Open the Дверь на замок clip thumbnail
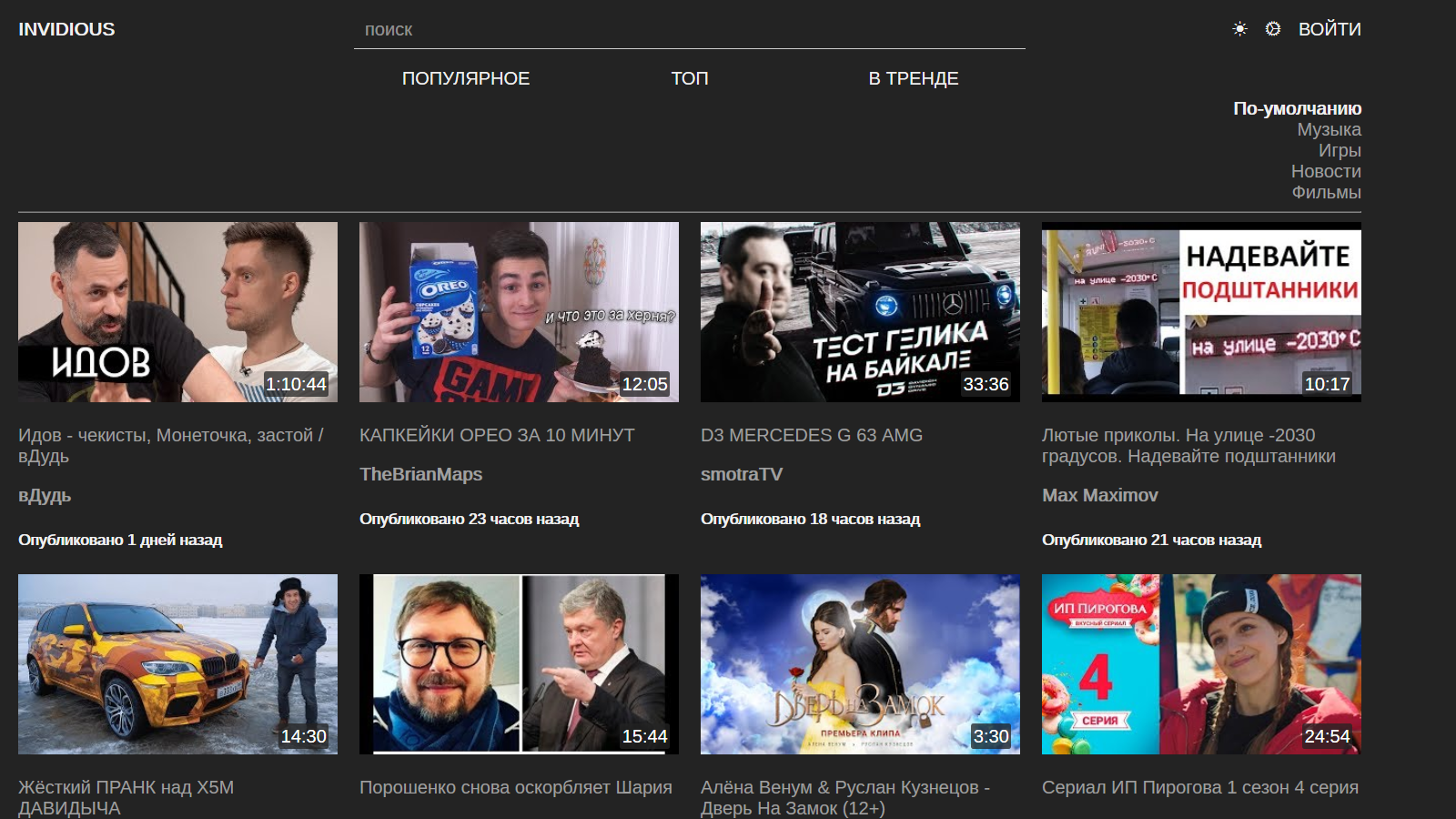The width and height of the screenshot is (1456, 819). 860,664
